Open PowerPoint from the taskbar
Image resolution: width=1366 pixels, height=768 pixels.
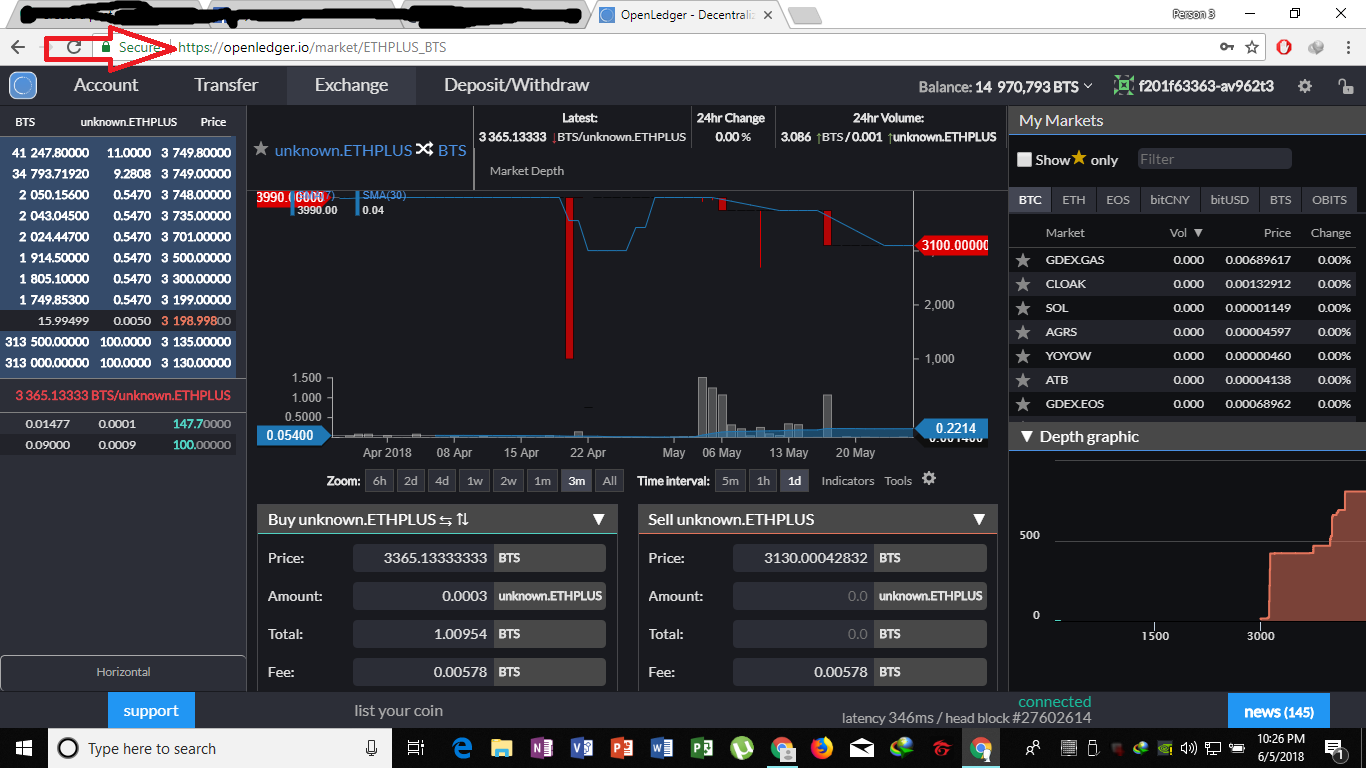pyautogui.click(x=622, y=748)
